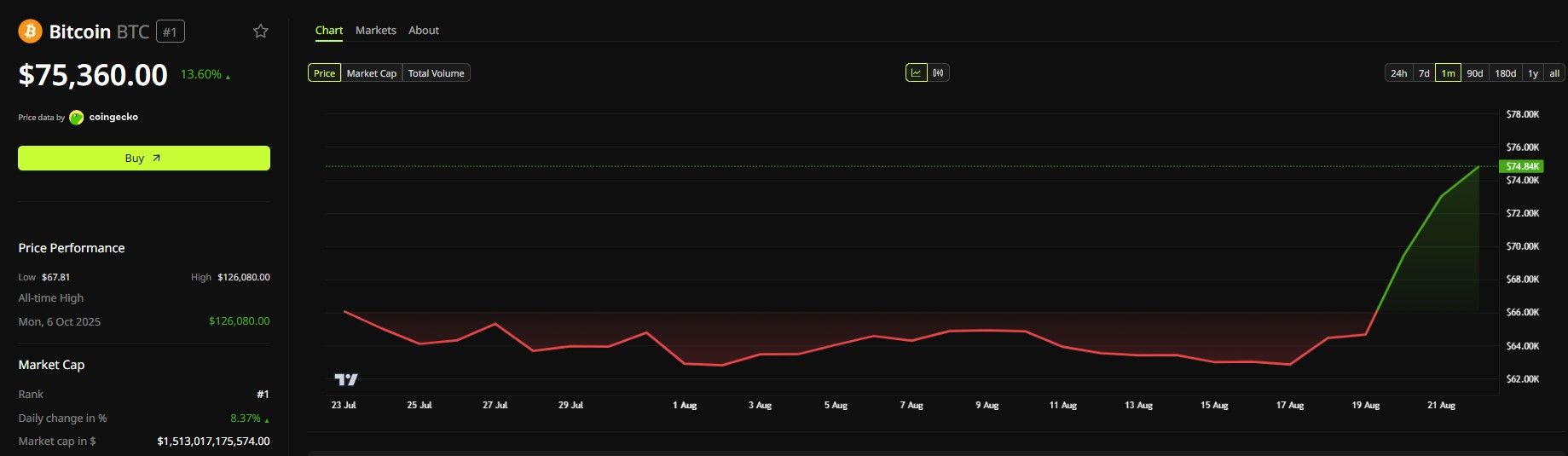Click the green Buy button
The width and height of the screenshot is (1568, 456).
pyautogui.click(x=144, y=159)
